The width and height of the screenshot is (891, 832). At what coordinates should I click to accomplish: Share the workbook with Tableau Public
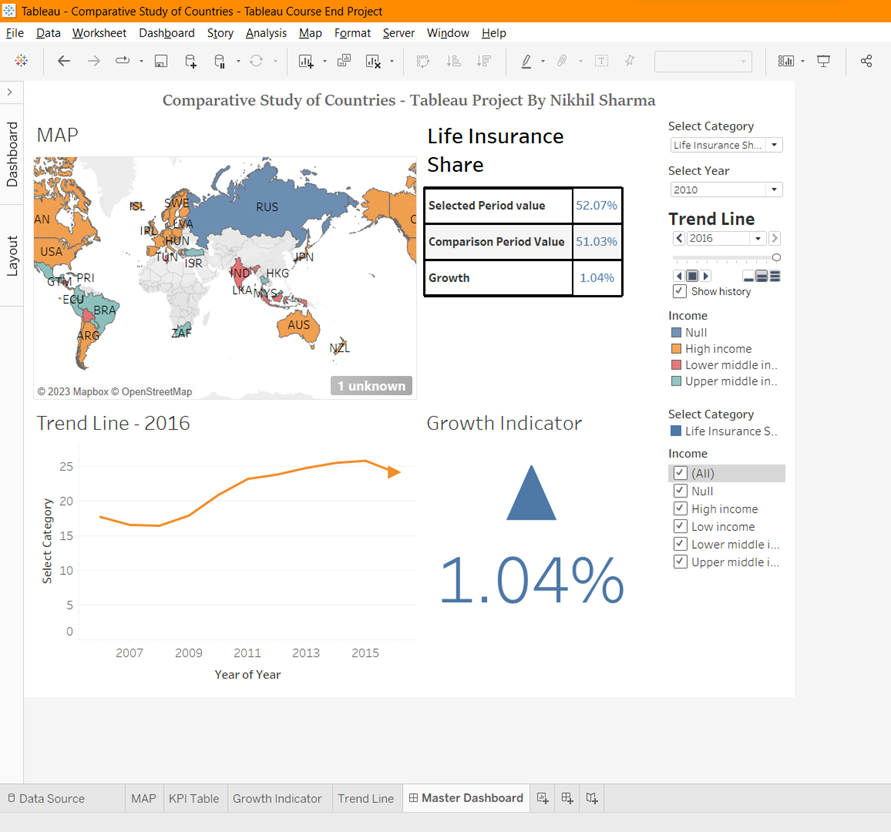(866, 60)
